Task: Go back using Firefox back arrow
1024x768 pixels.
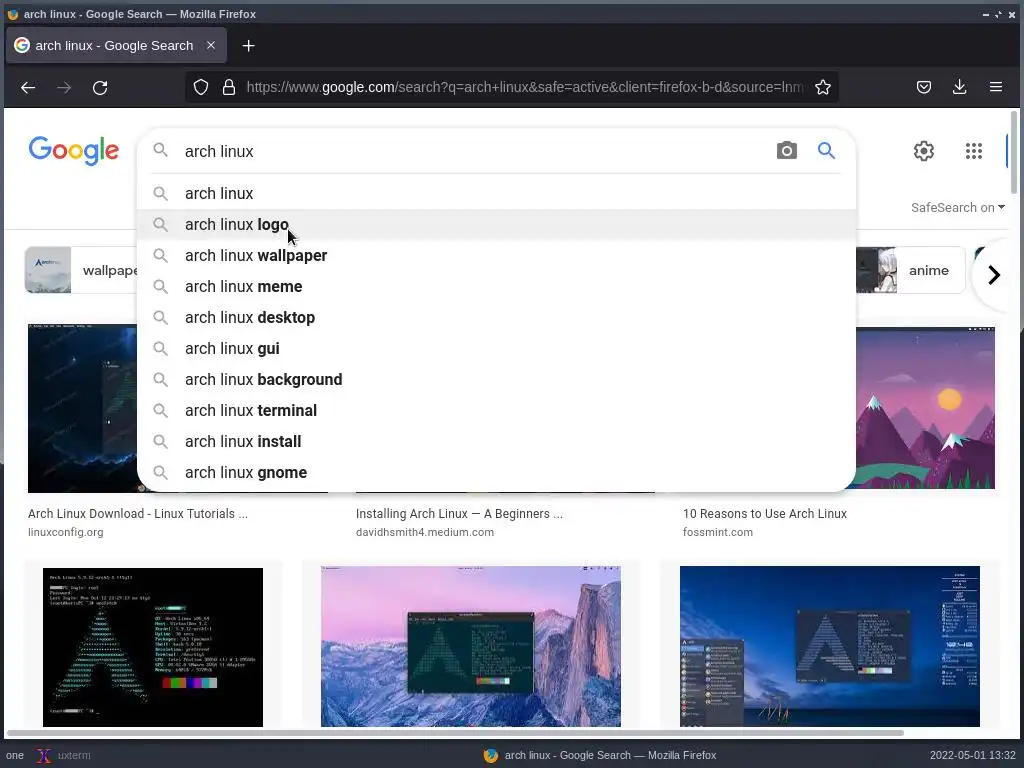Action: [27, 88]
